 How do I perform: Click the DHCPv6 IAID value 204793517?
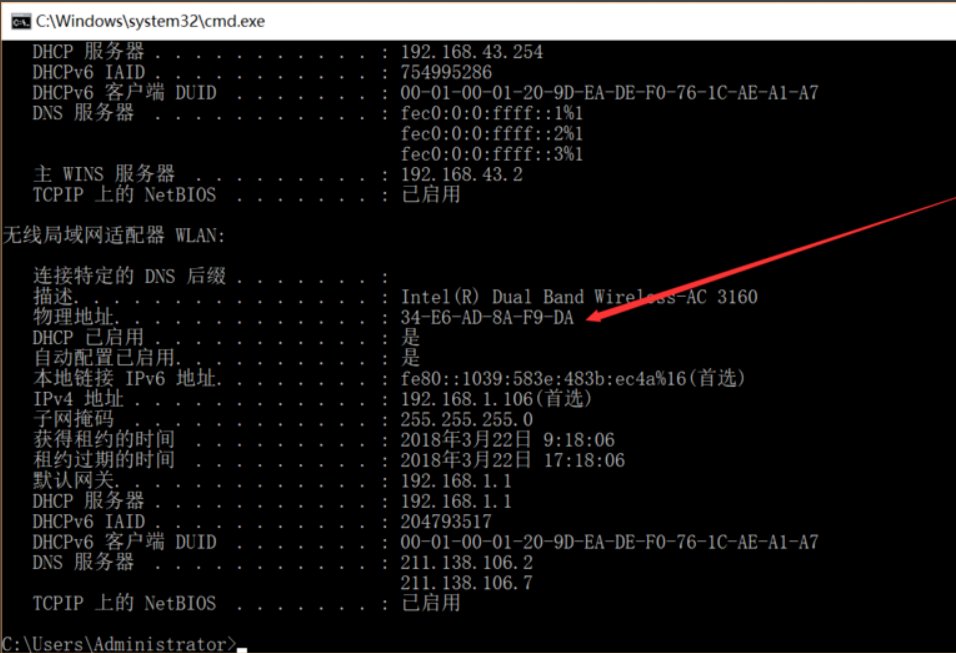tap(446, 522)
